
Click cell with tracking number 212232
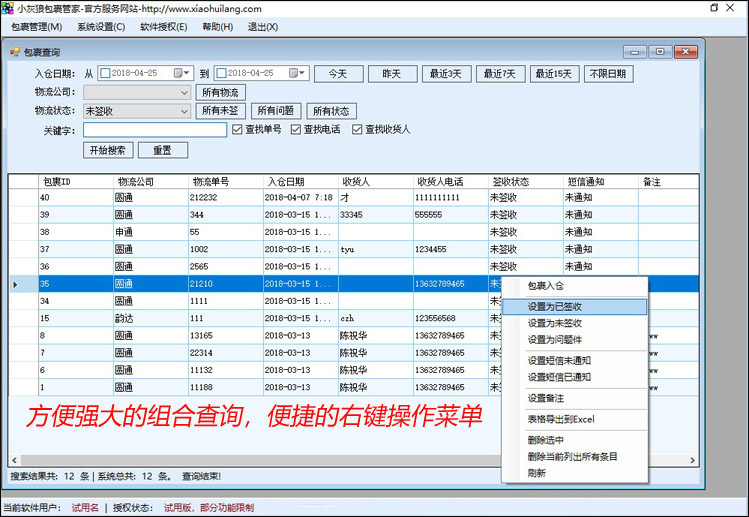pos(225,198)
